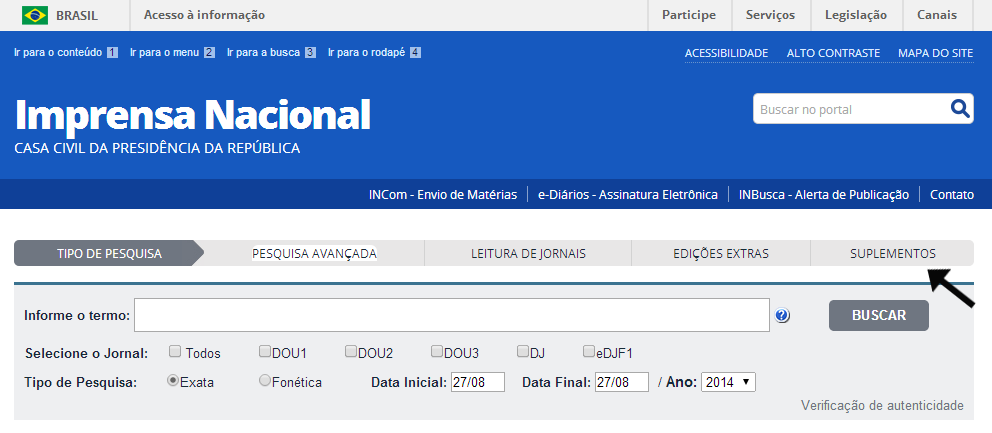
Task: Select the Fonética search type
Action: pyautogui.click(x=264, y=381)
